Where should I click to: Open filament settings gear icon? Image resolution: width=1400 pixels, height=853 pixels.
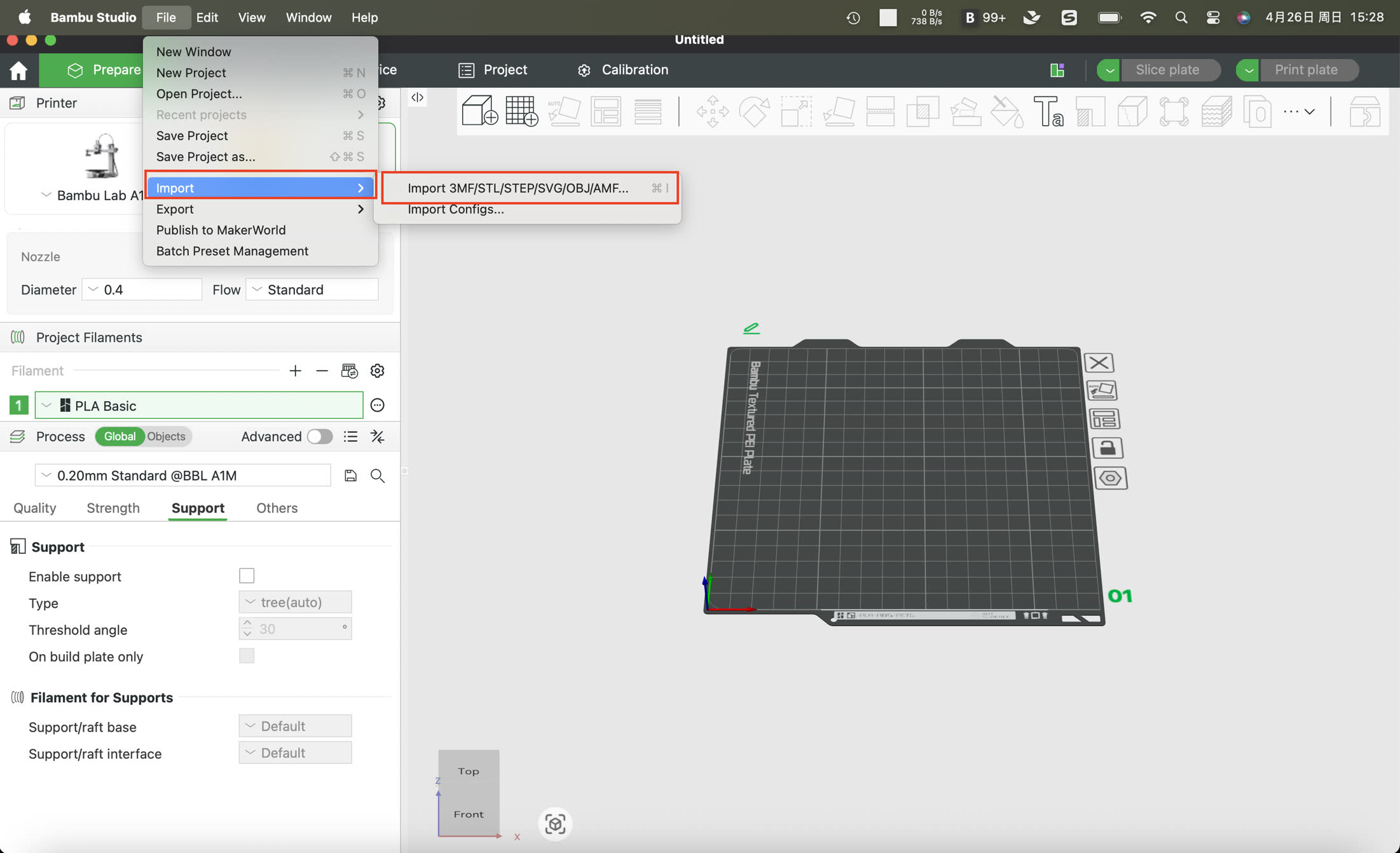tap(378, 371)
